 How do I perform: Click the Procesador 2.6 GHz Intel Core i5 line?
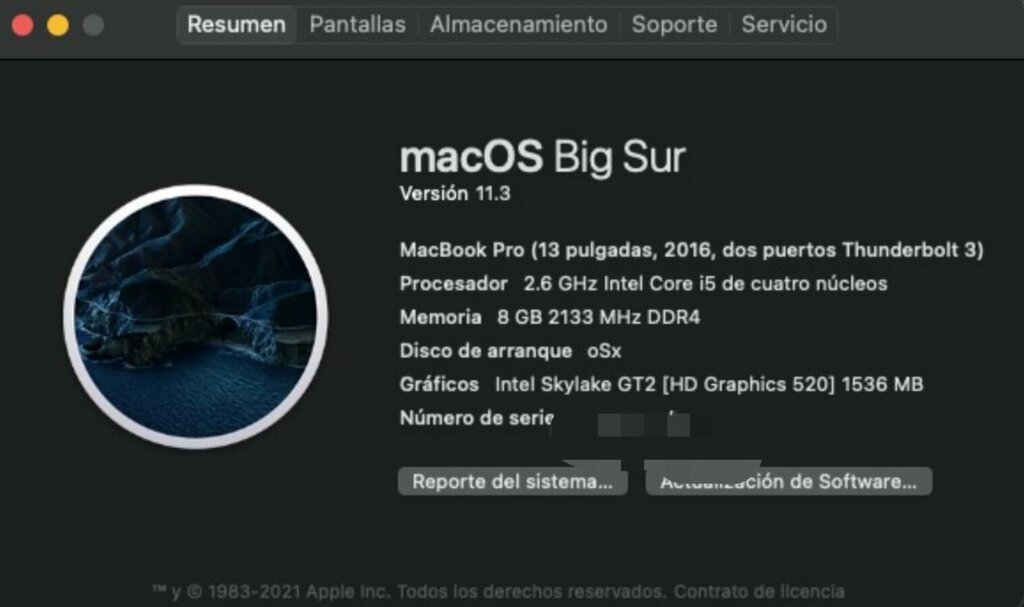click(x=643, y=284)
